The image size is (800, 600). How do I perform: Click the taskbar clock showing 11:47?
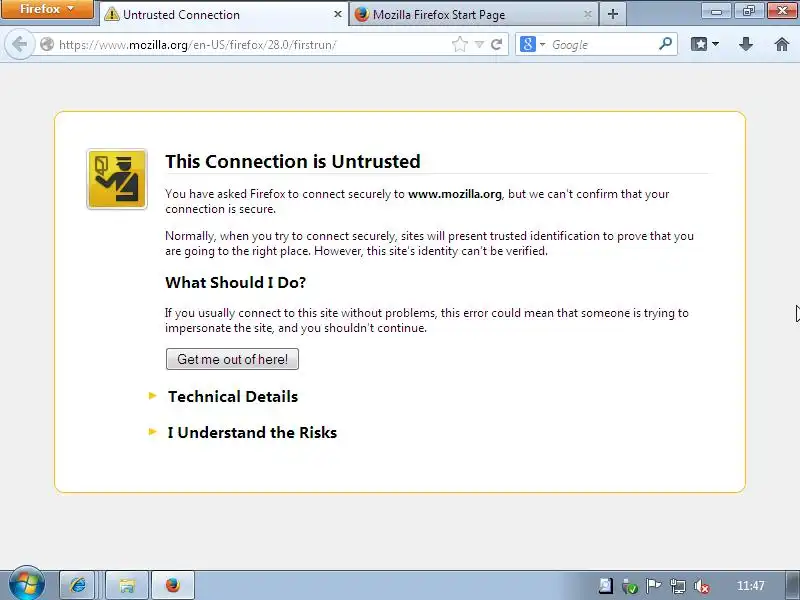point(751,585)
